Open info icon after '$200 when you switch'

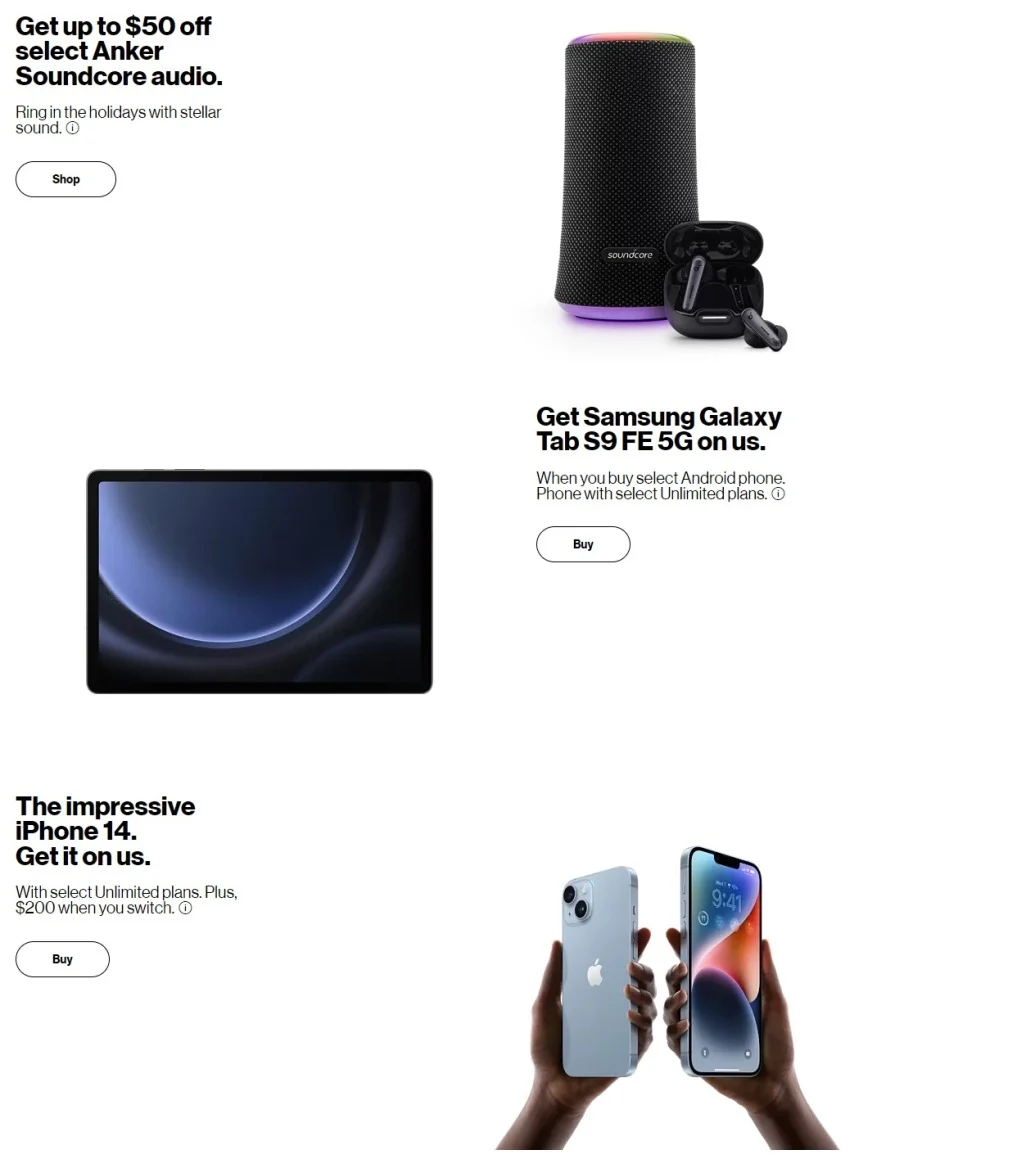click(186, 908)
